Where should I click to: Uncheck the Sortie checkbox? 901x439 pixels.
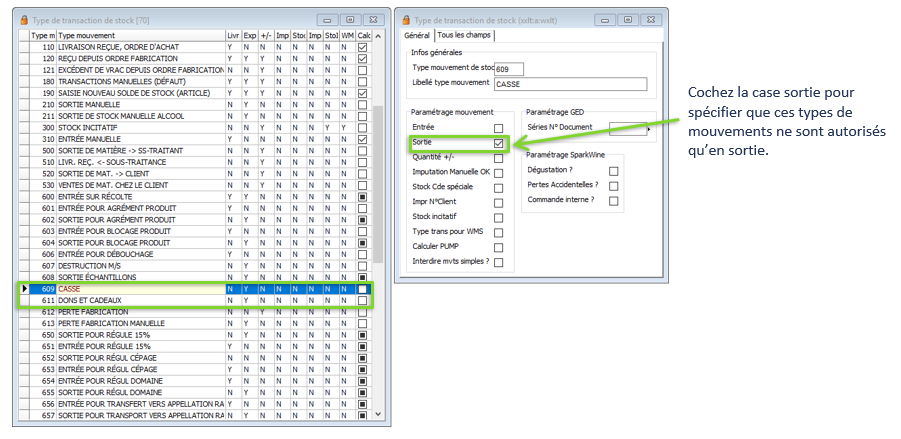[498, 143]
